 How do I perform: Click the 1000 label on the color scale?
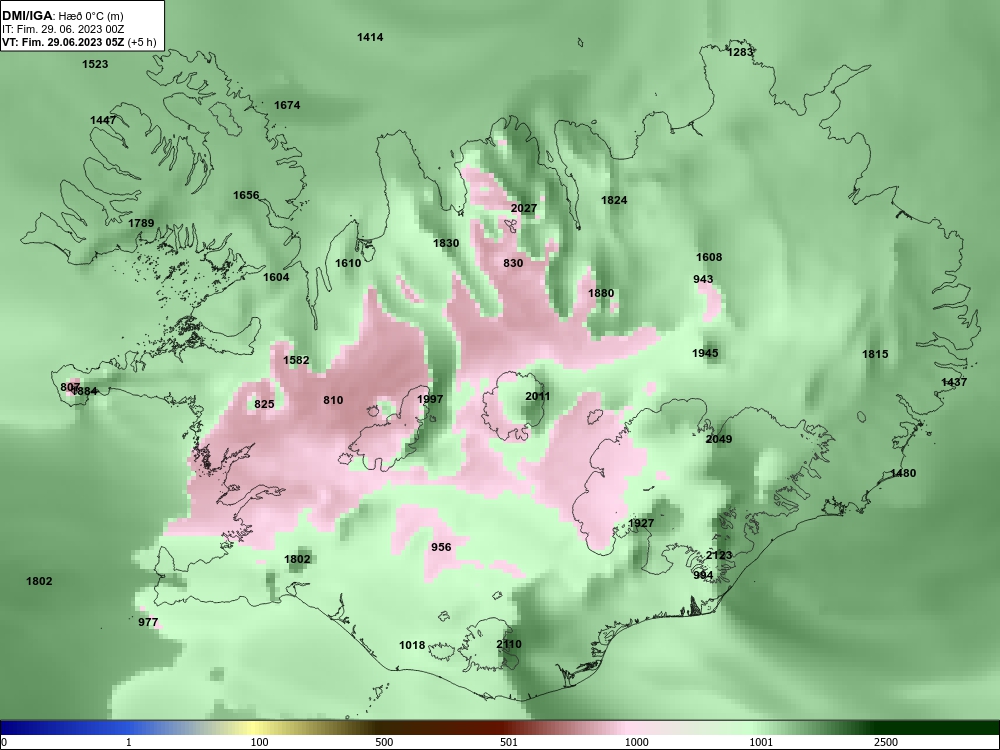point(636,742)
